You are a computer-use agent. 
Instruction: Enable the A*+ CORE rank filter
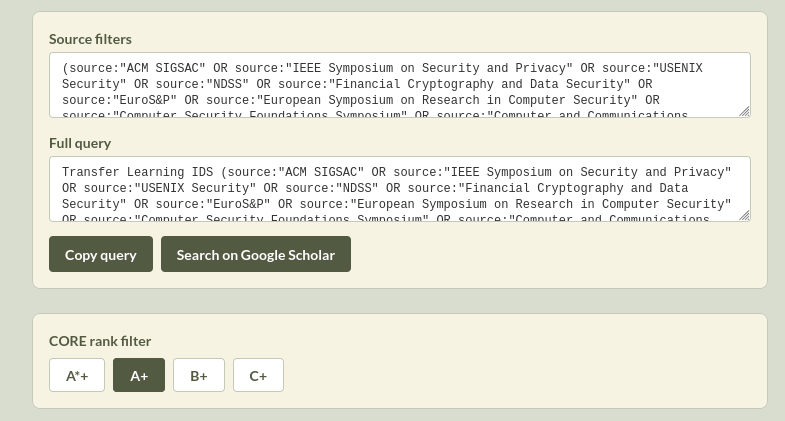coord(77,376)
